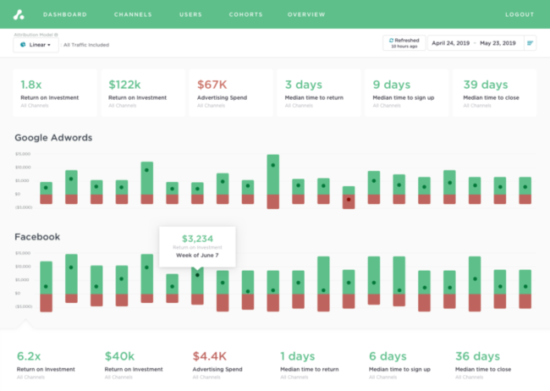The width and height of the screenshot is (550, 391).
Task: Click the 36 days Median time to close stat
Action: (x=483, y=365)
